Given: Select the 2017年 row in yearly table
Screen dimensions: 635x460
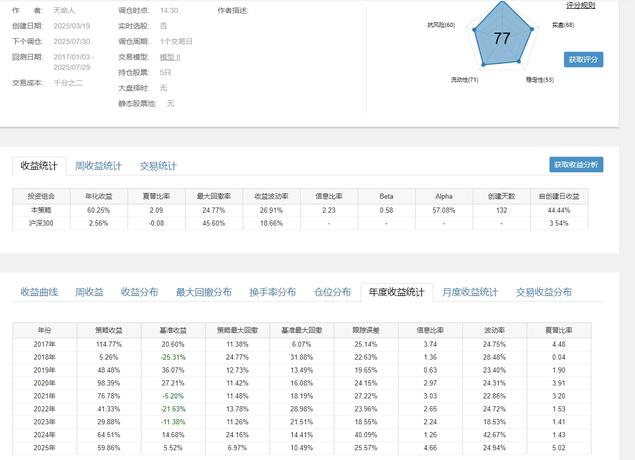Looking at the screenshot, I should [x=40, y=343].
